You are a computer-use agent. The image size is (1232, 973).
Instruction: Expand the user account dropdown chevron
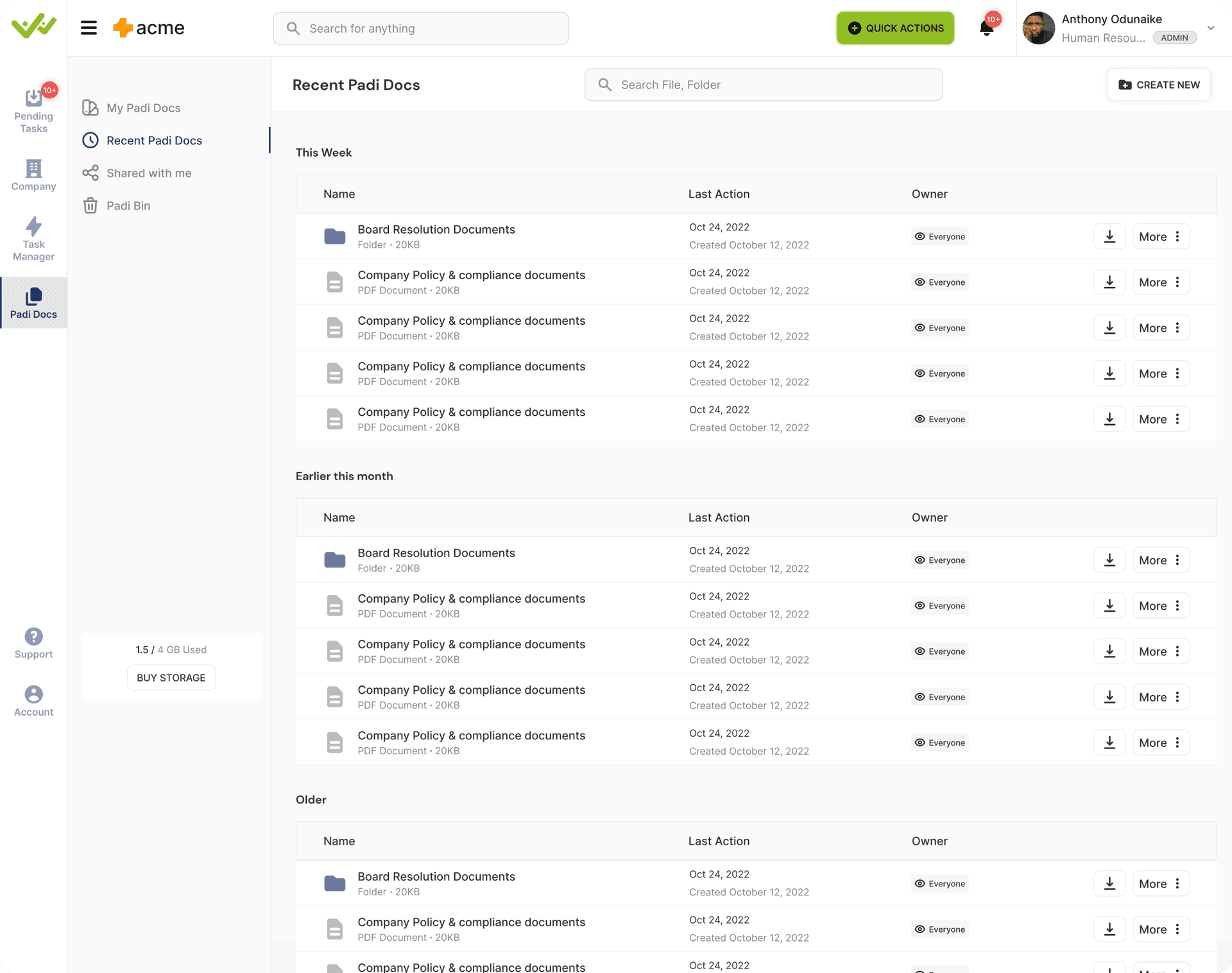coord(1211,28)
